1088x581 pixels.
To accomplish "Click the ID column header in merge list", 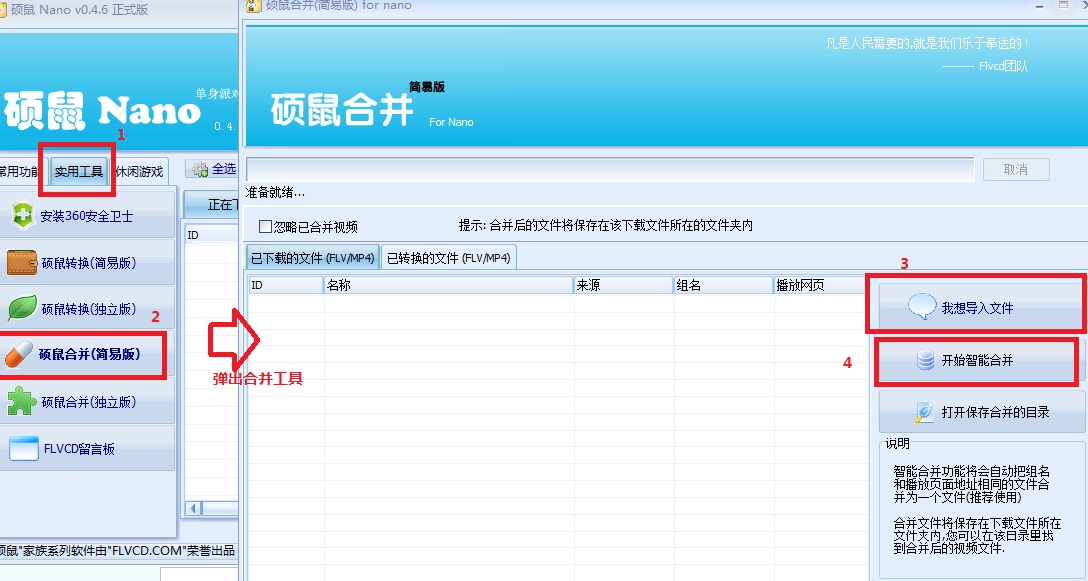I will click(x=286, y=285).
